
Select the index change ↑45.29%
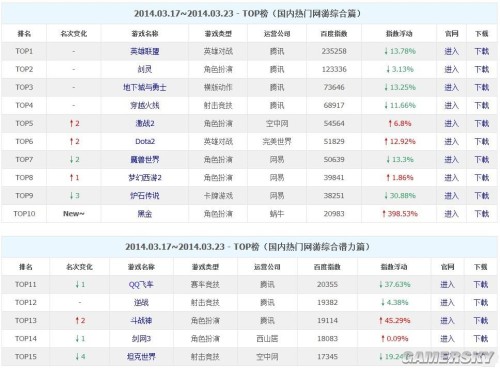tap(394, 320)
